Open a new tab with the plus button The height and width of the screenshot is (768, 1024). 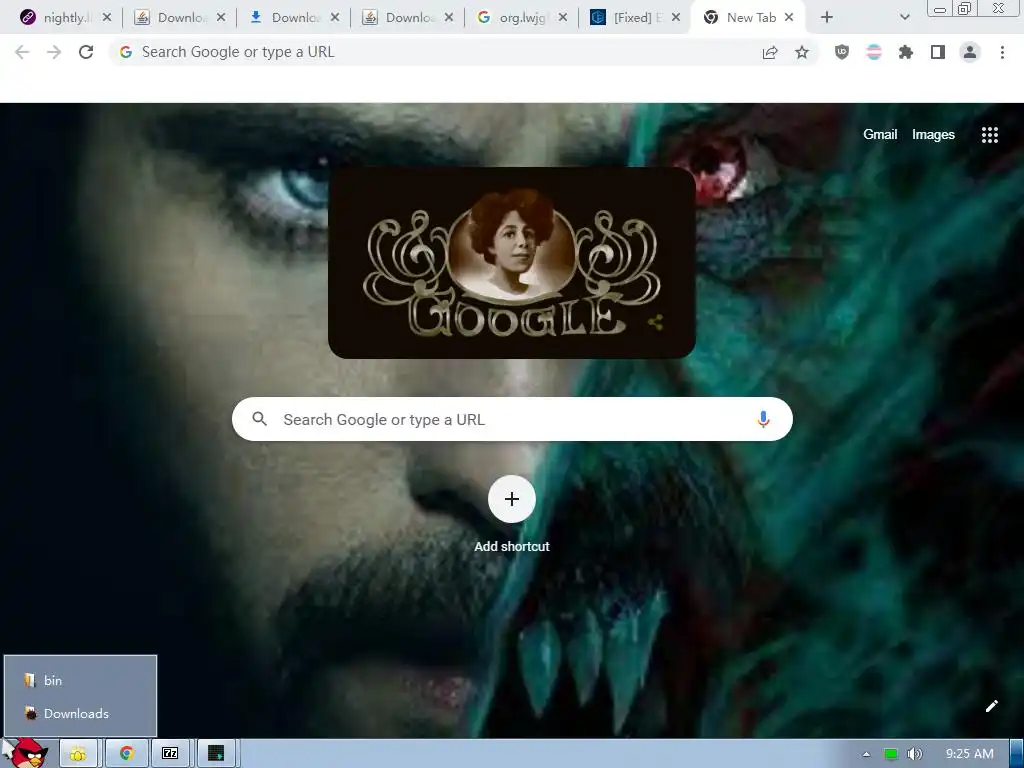827,18
